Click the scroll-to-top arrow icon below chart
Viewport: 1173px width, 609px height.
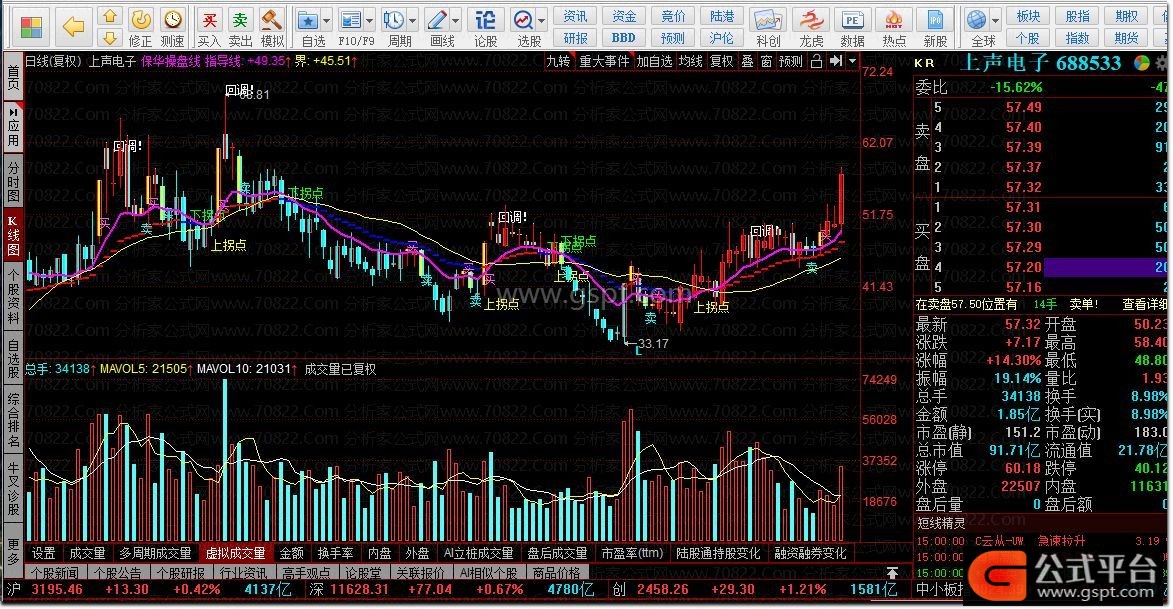coord(892,573)
